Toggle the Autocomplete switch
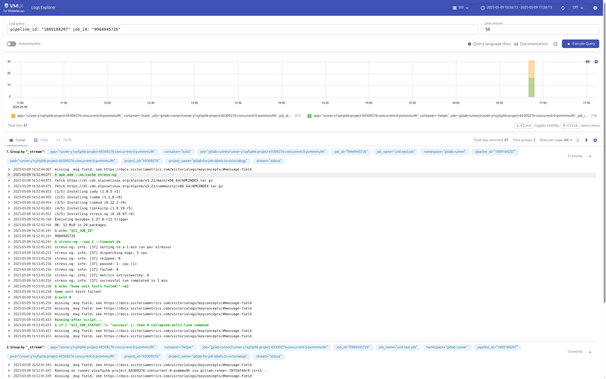606x379 pixels. coord(11,44)
